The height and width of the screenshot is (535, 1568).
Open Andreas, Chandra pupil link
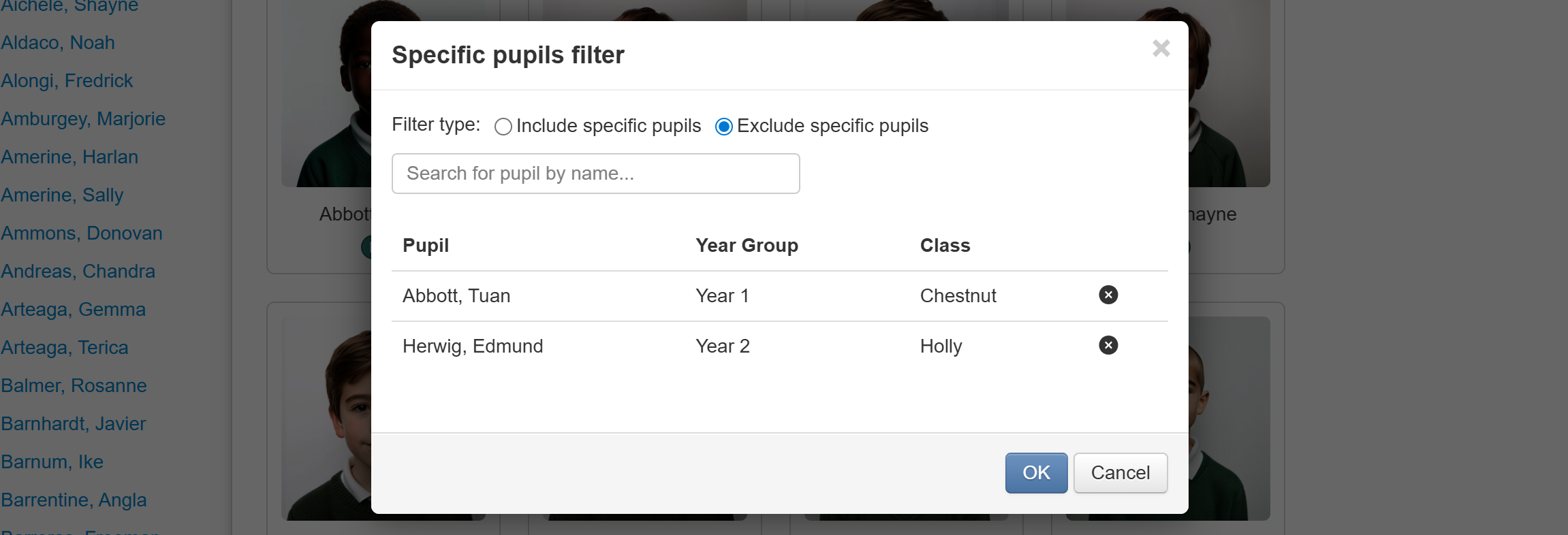[78, 272]
